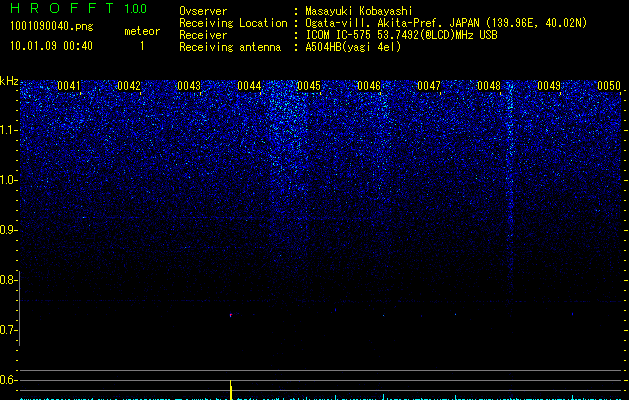Screen dimensions: 629x400
Task: Click the meteor count value 1
Action: pyautogui.click(x=142, y=46)
